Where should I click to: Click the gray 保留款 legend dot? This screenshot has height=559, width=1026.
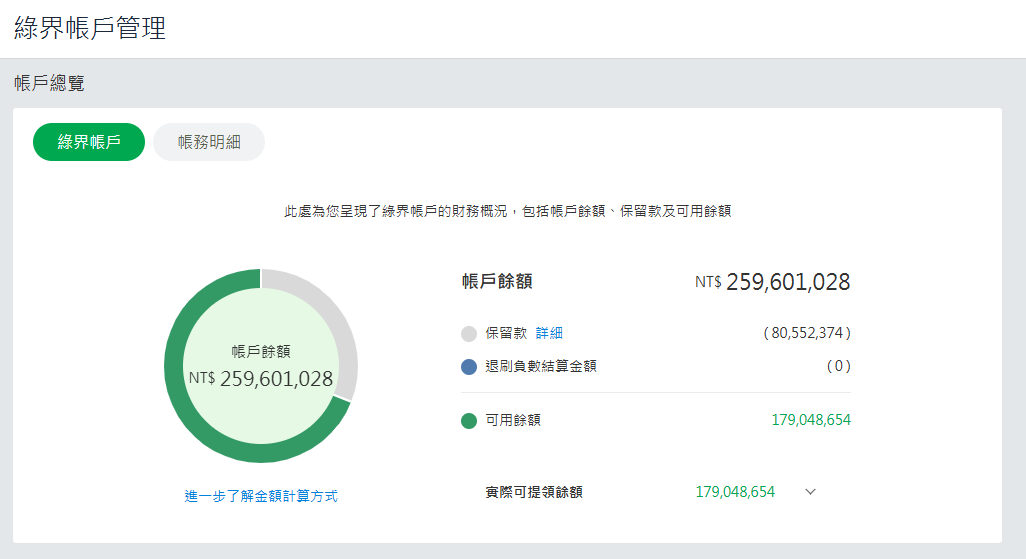point(469,334)
